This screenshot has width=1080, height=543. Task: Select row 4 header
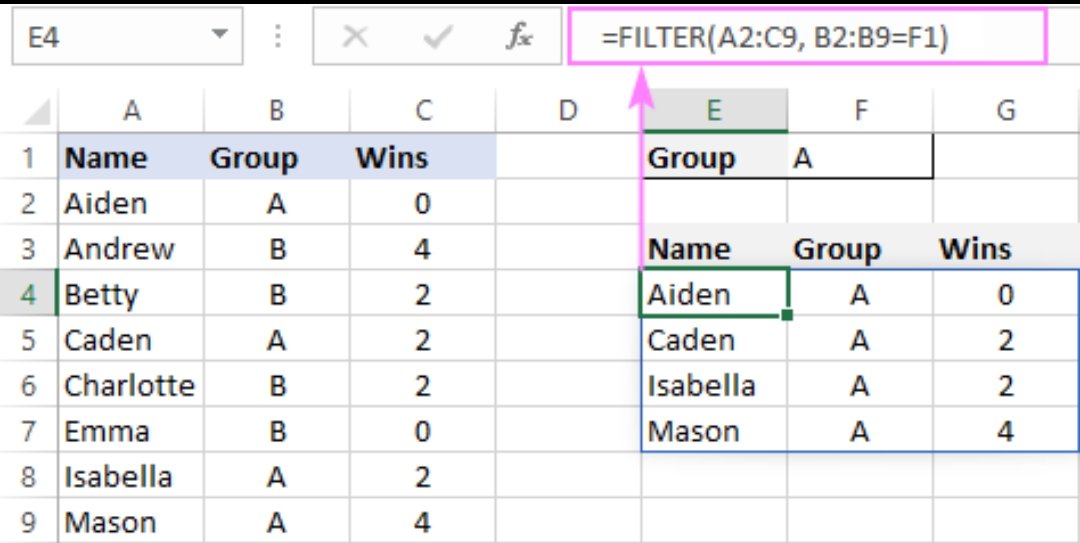coord(28,295)
